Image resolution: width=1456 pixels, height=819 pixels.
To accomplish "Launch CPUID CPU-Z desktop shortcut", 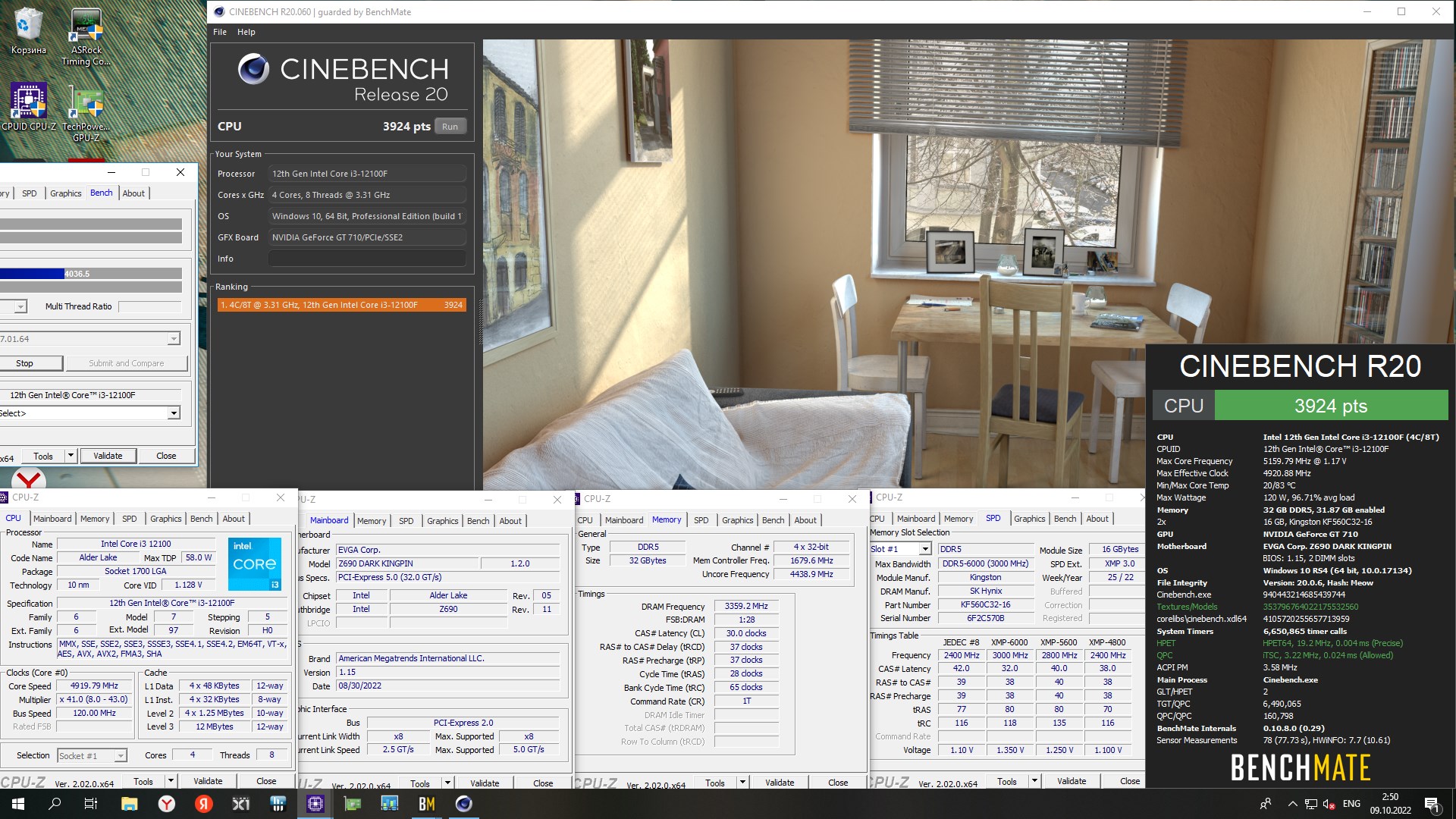I will point(29,108).
